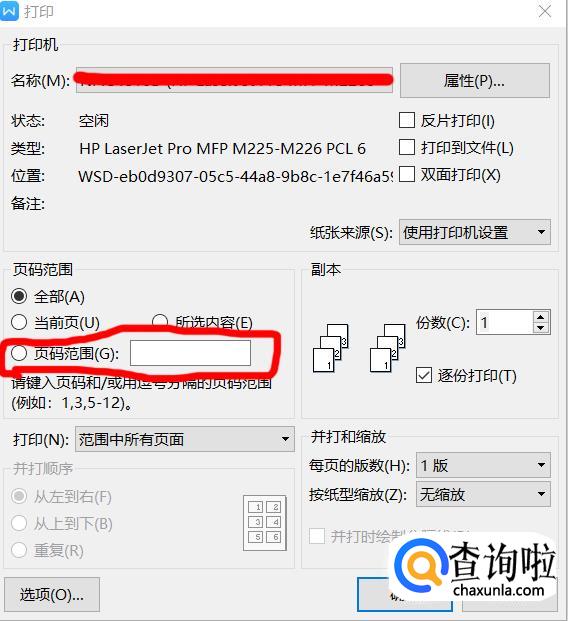This screenshot has height=621, width=568.
Task: Select 页码范围(G) radio option
Action: coord(19,353)
